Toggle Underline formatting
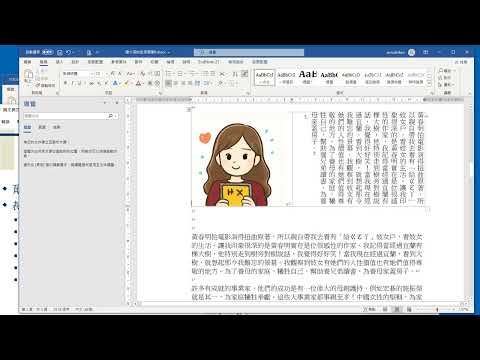The height and width of the screenshot is (360, 480). [x=80, y=83]
